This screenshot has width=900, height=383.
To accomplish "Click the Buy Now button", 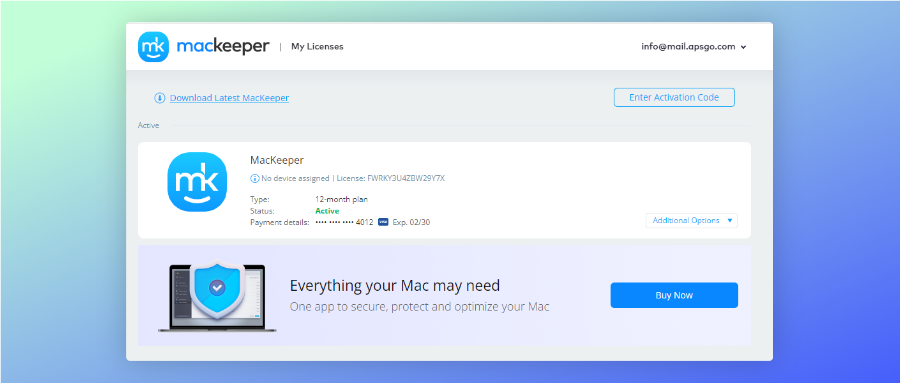I will point(674,295).
